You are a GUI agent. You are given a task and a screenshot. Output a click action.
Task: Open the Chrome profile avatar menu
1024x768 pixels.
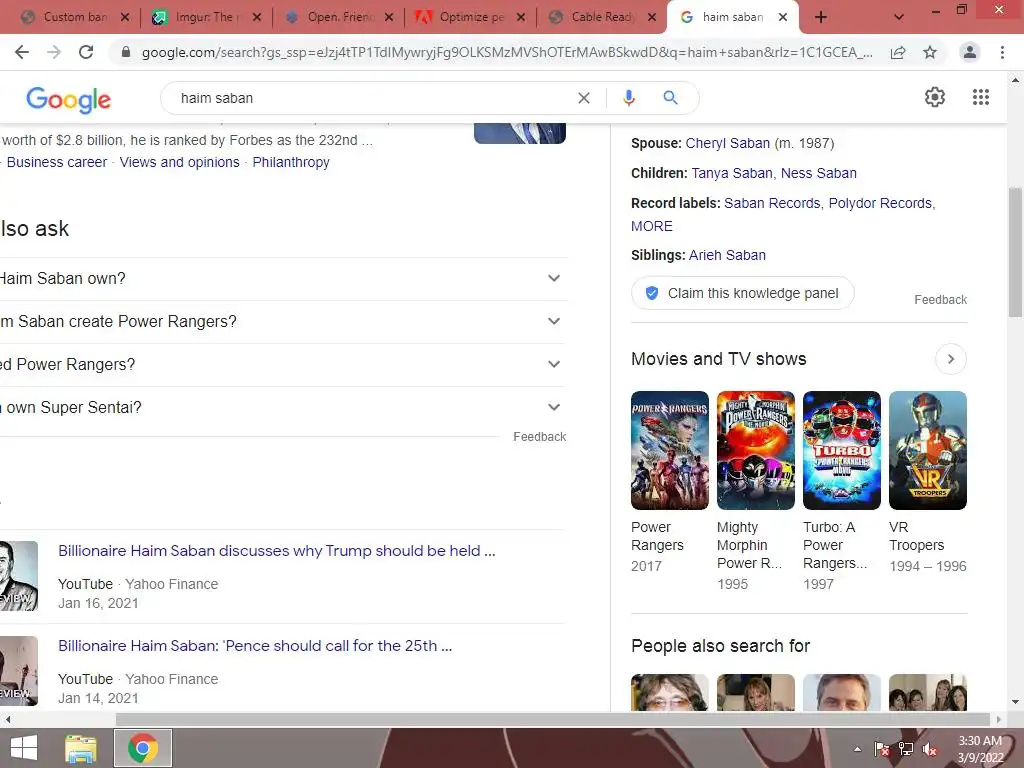pos(970,52)
